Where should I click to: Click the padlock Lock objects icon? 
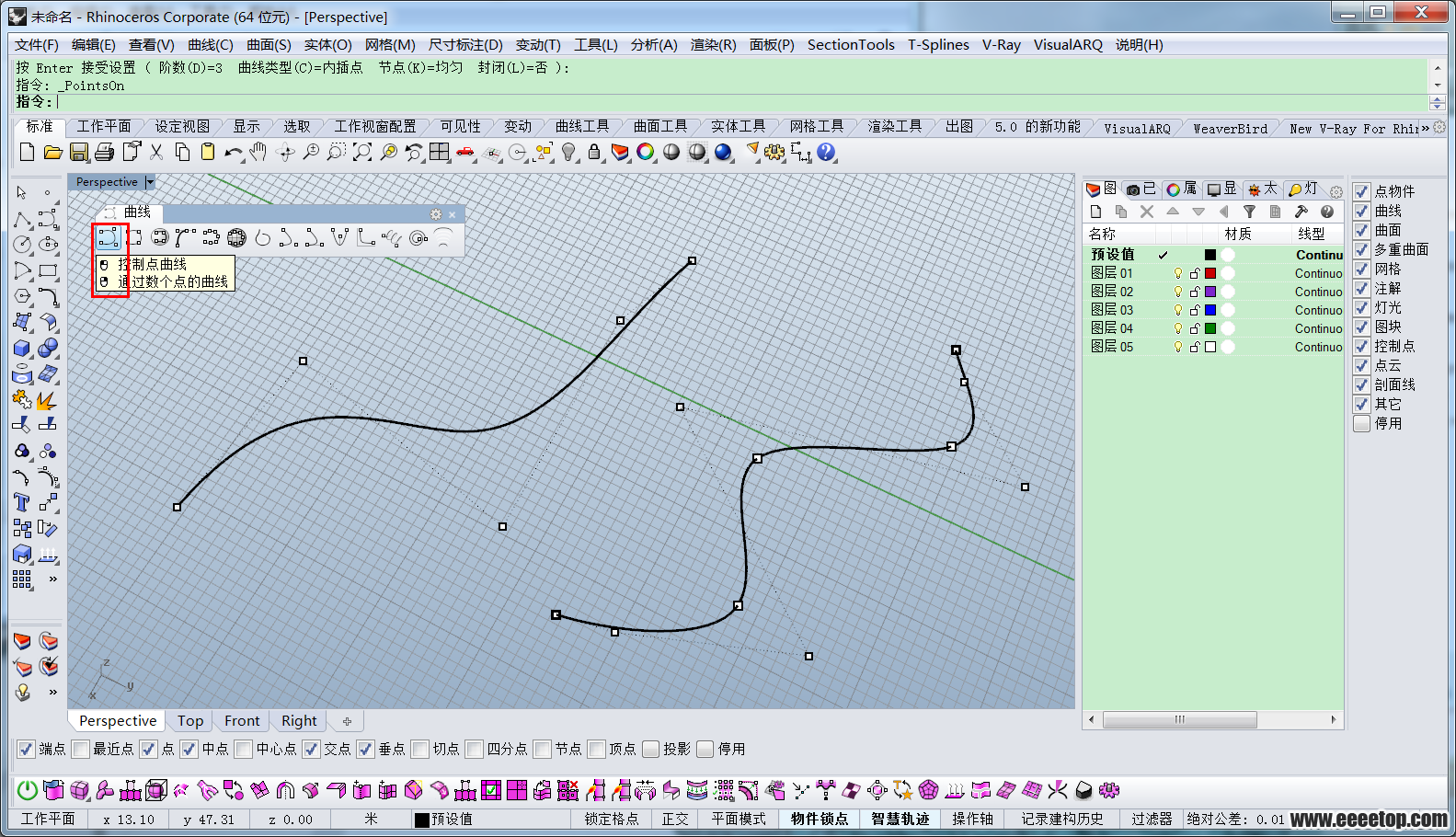(594, 153)
